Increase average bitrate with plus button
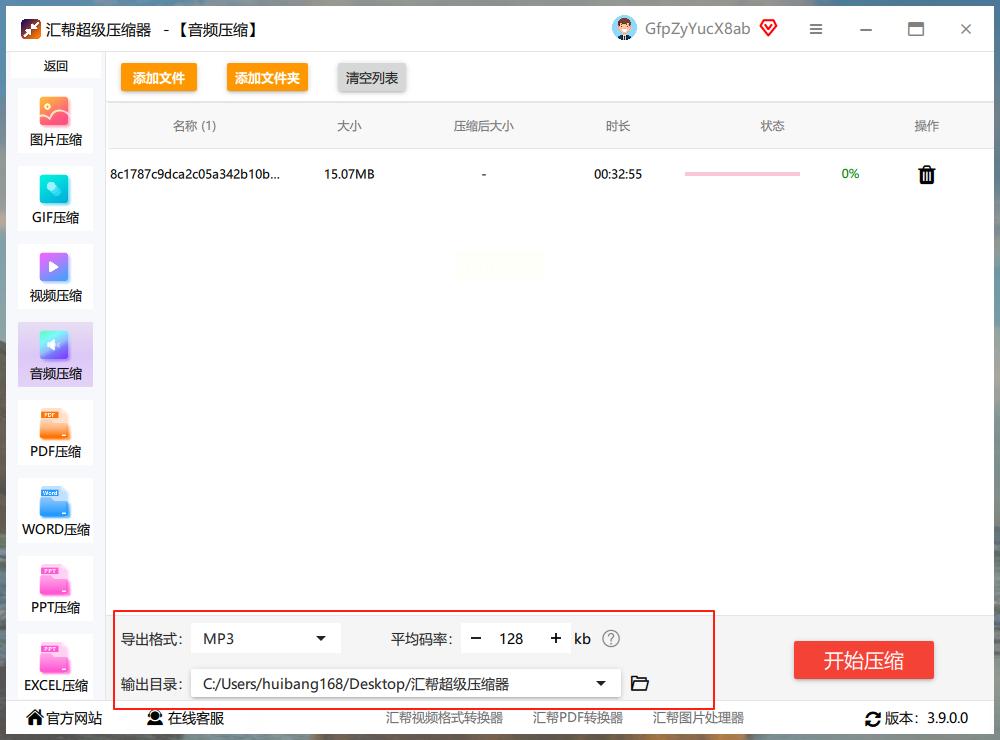The height and width of the screenshot is (740, 1000). click(x=556, y=639)
